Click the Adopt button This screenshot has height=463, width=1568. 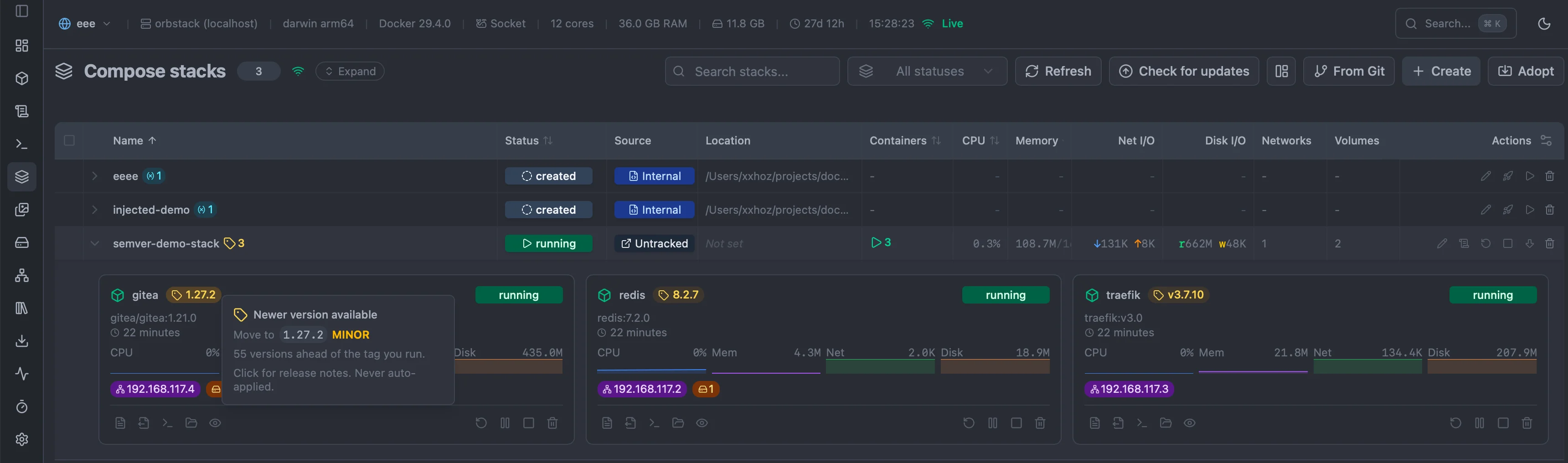click(x=1526, y=71)
